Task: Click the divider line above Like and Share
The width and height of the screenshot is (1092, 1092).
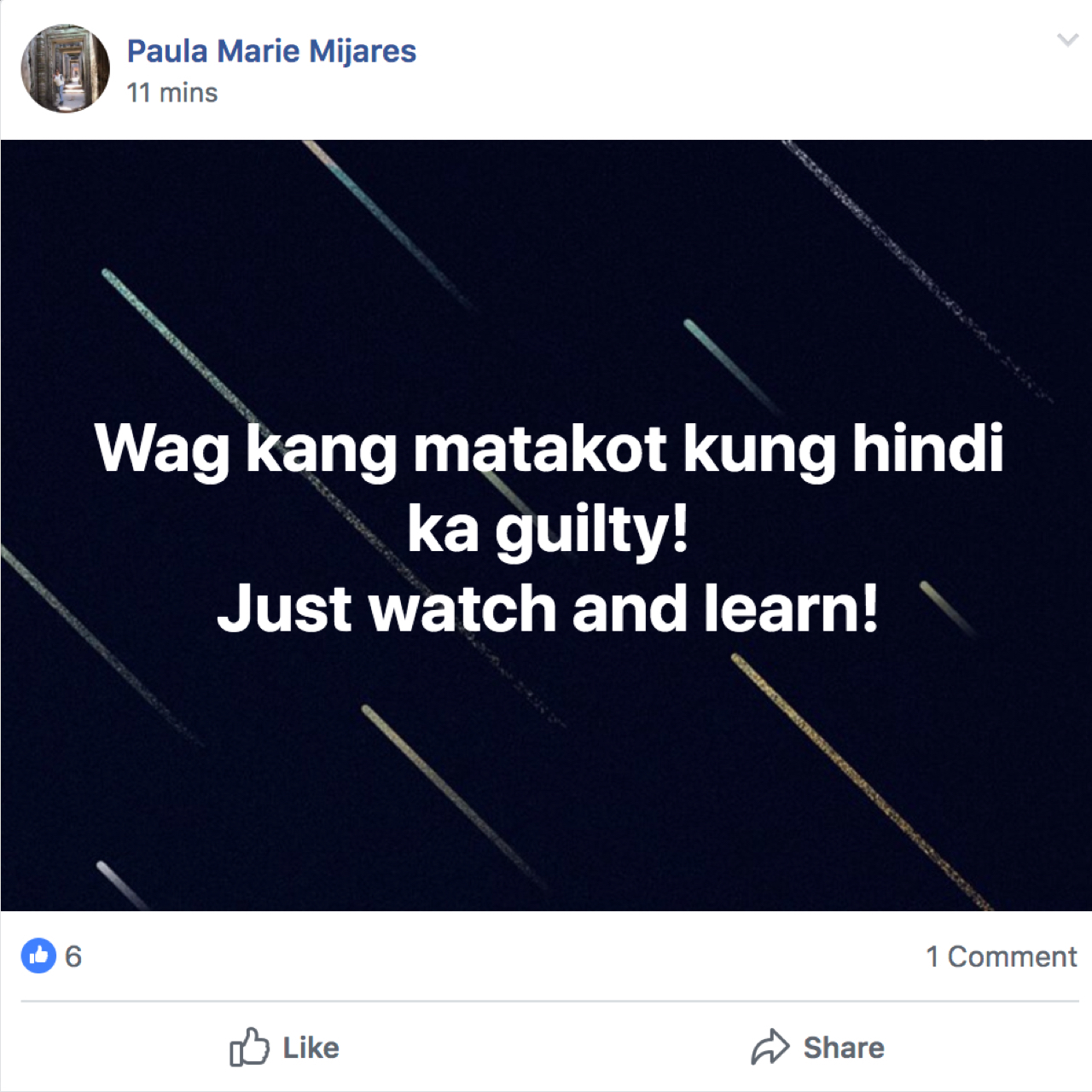Action: (x=549, y=1001)
